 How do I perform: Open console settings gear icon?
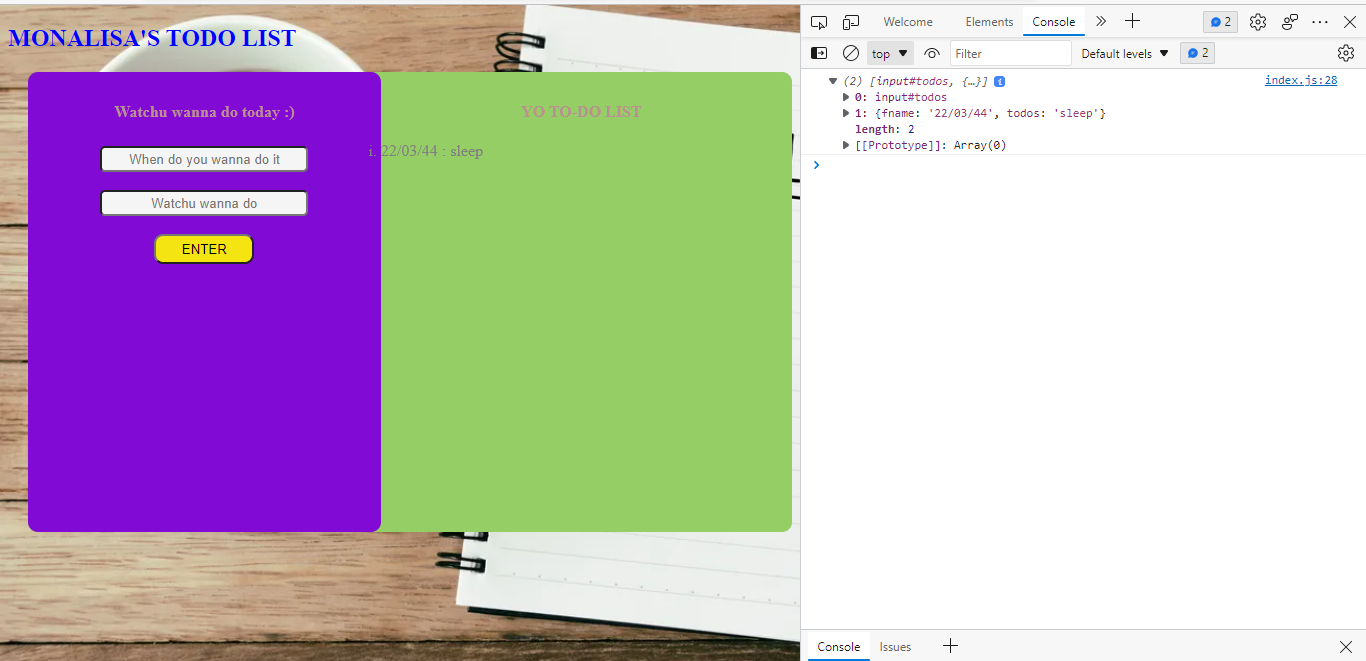[1346, 53]
